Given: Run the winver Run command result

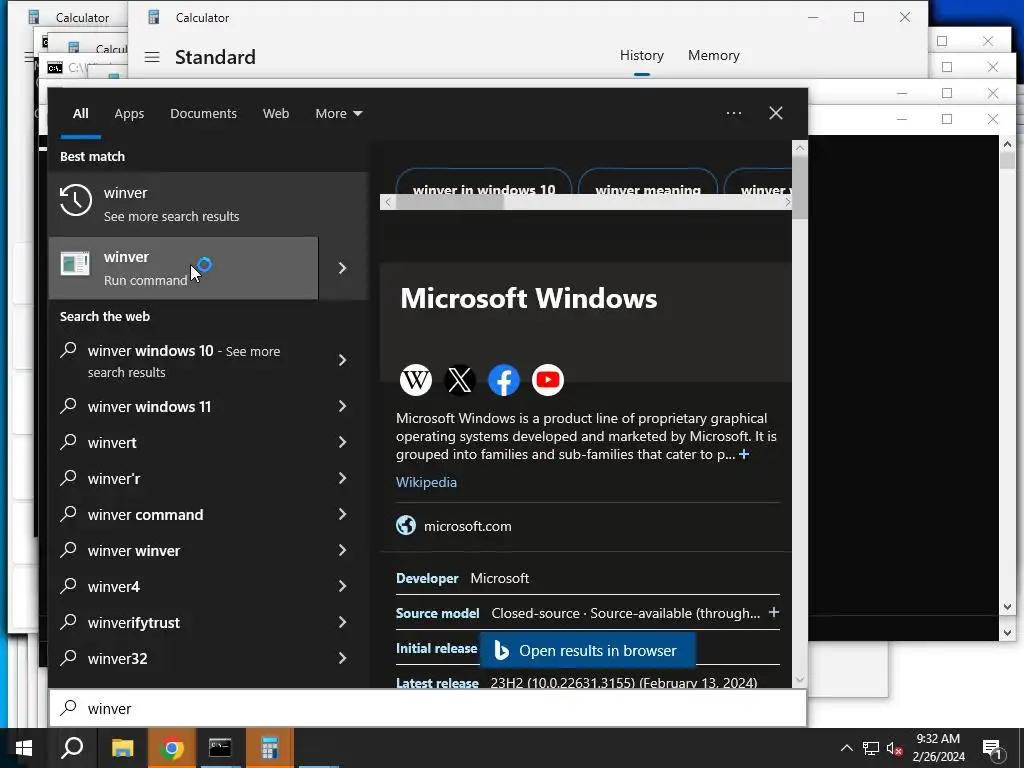Looking at the screenshot, I should 184,268.
